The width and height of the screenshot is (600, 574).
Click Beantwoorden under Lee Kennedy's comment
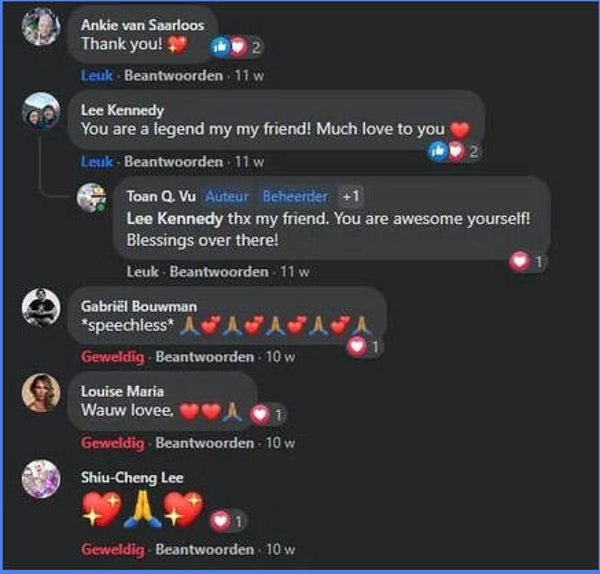point(173,161)
